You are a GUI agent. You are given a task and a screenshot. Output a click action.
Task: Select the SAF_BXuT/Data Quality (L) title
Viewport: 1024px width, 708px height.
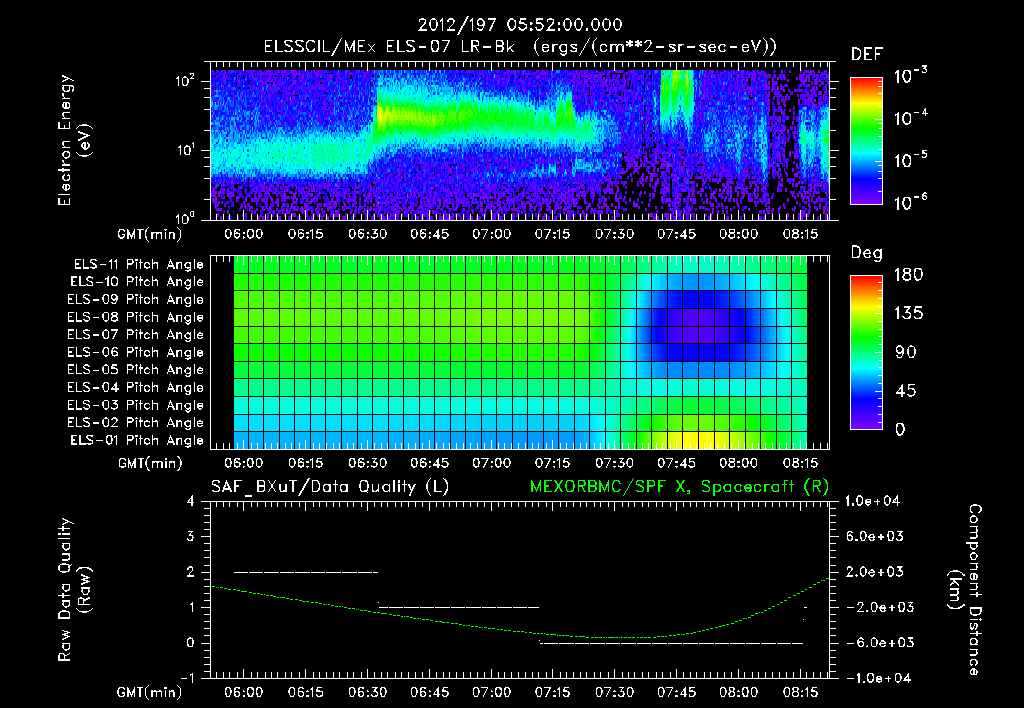pyautogui.click(x=330, y=487)
